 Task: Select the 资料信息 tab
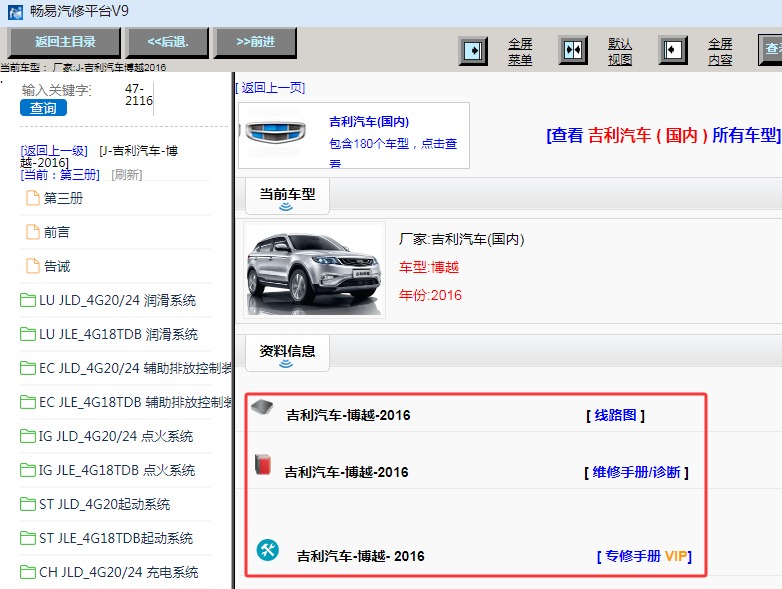(x=287, y=353)
